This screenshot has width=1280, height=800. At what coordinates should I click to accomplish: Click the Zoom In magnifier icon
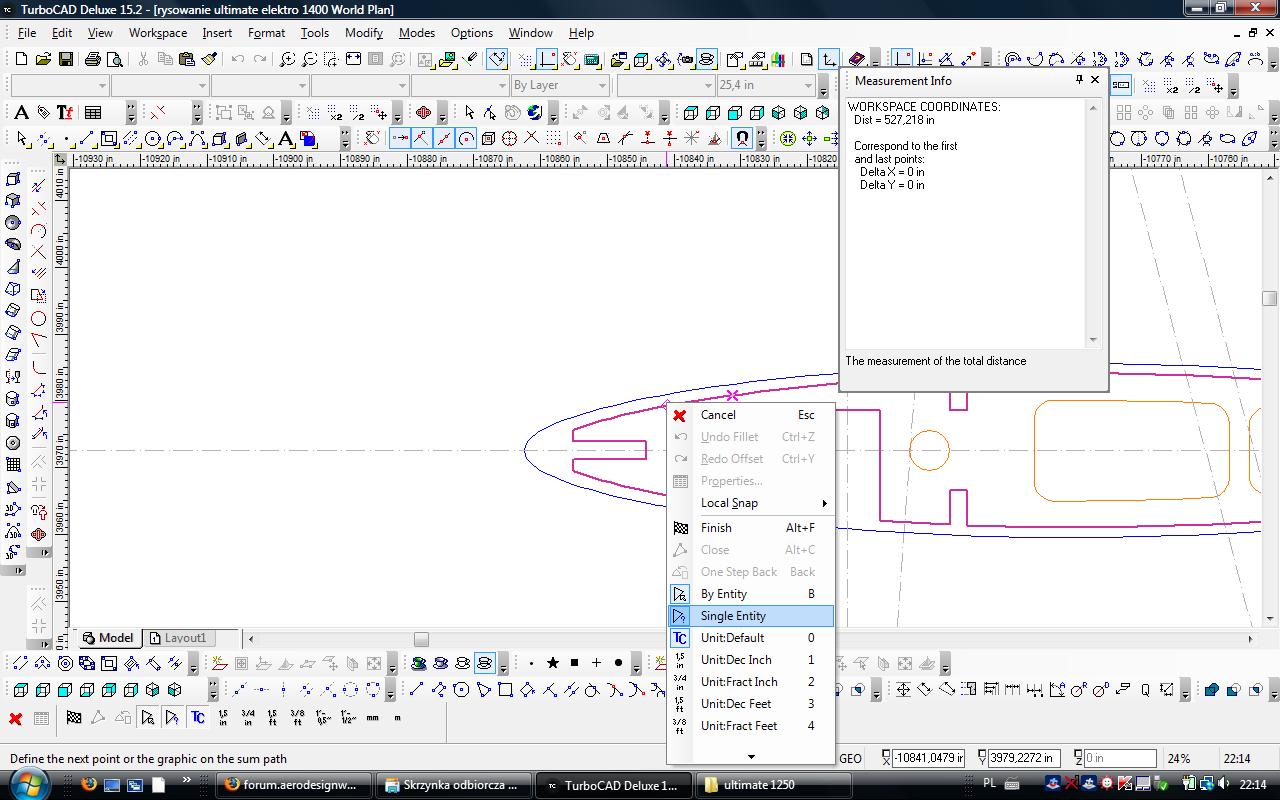click(x=287, y=60)
